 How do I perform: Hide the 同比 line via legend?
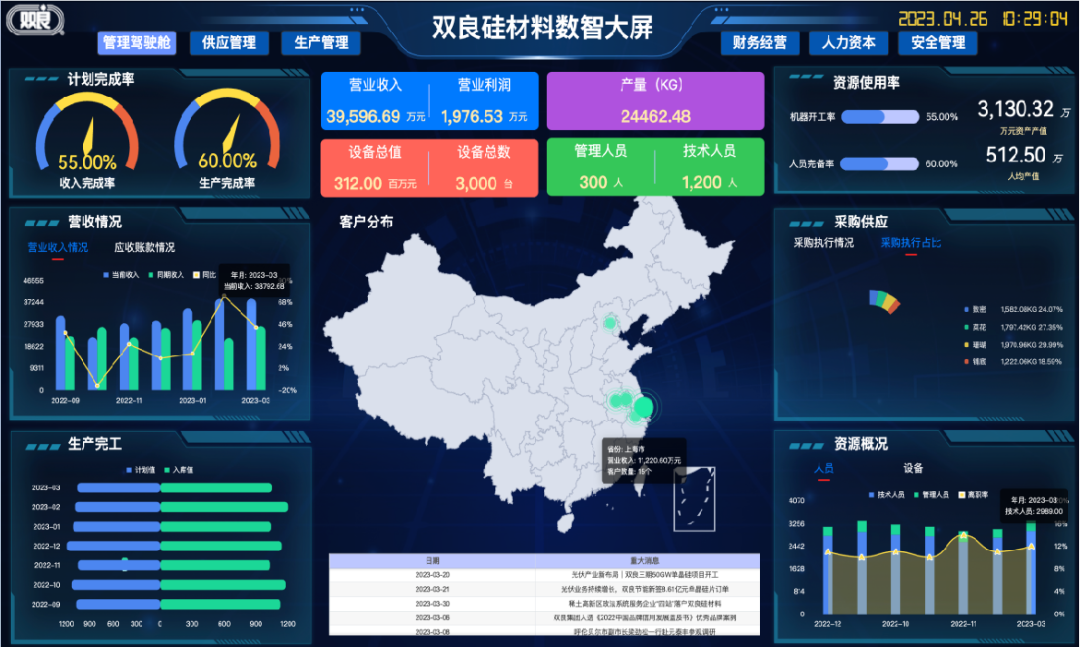(205, 275)
